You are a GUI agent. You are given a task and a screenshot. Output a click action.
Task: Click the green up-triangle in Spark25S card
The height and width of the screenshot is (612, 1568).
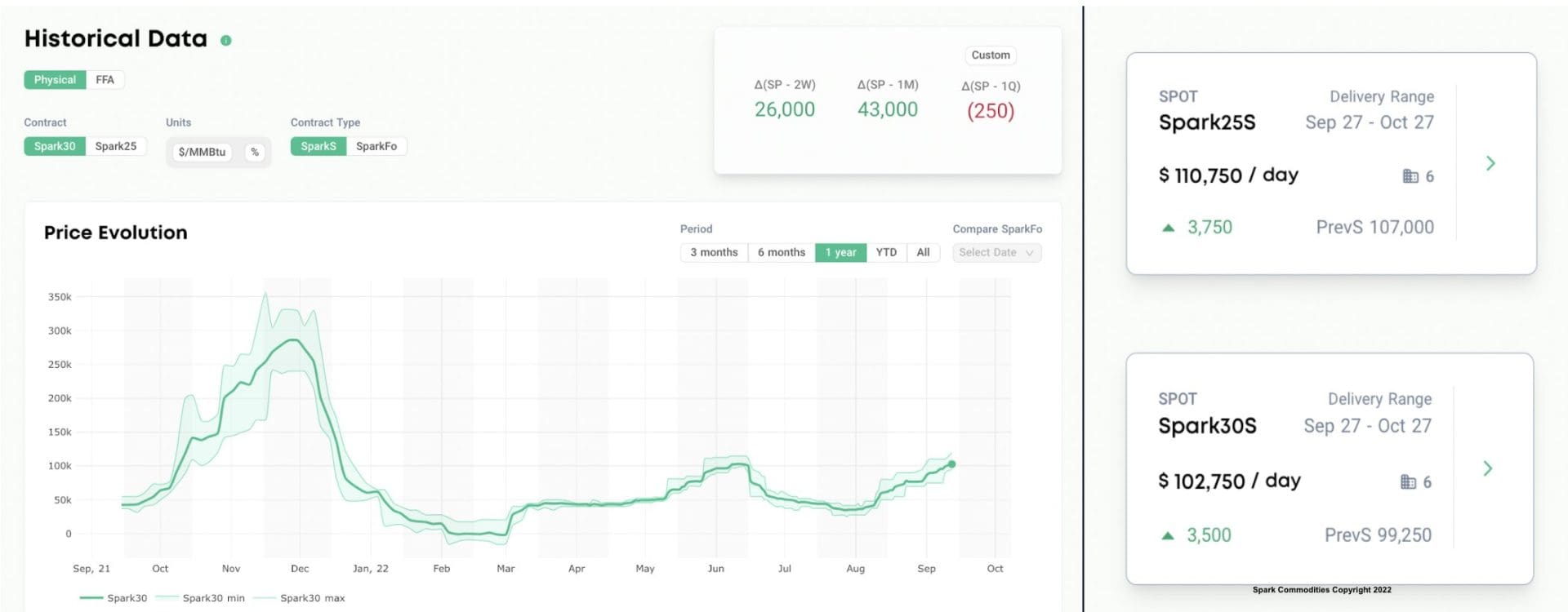pos(1169,228)
